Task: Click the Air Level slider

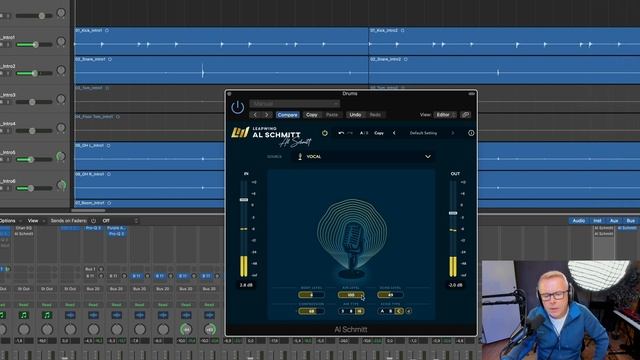Action: point(351,295)
